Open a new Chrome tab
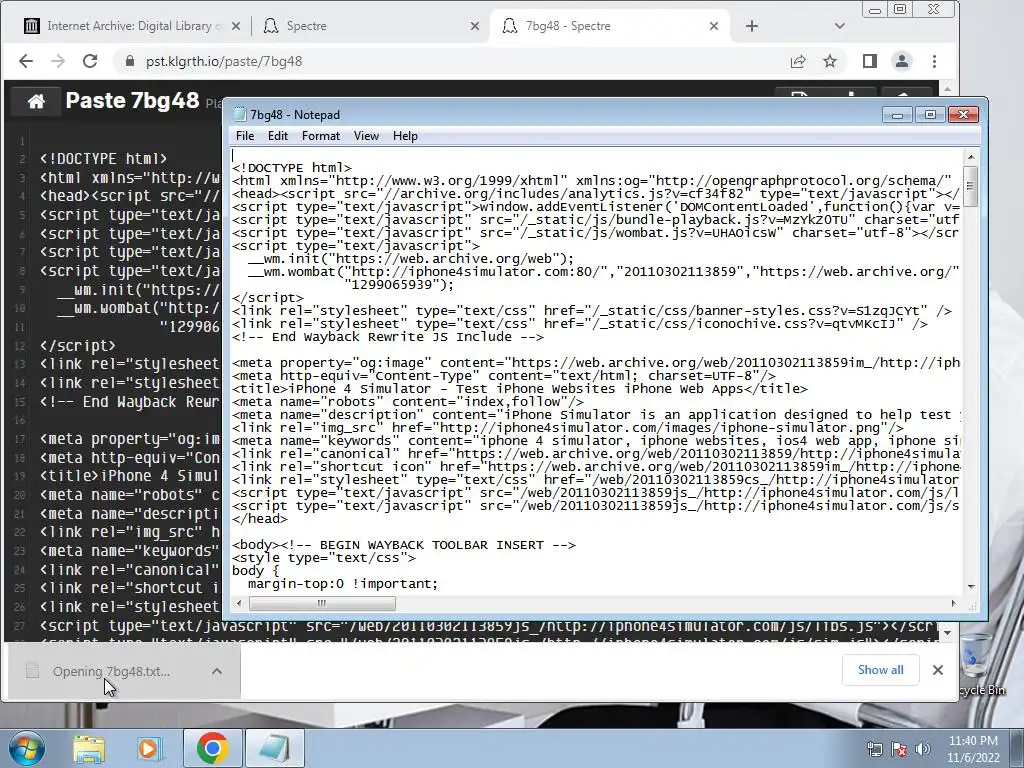This screenshot has height=768, width=1024. [x=752, y=26]
